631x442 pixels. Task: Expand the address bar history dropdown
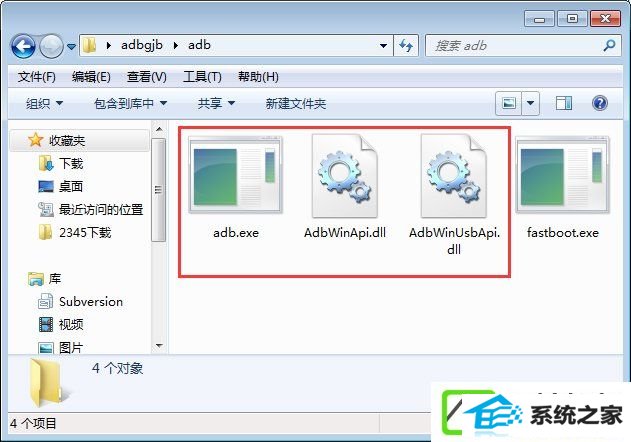pyautogui.click(x=384, y=45)
